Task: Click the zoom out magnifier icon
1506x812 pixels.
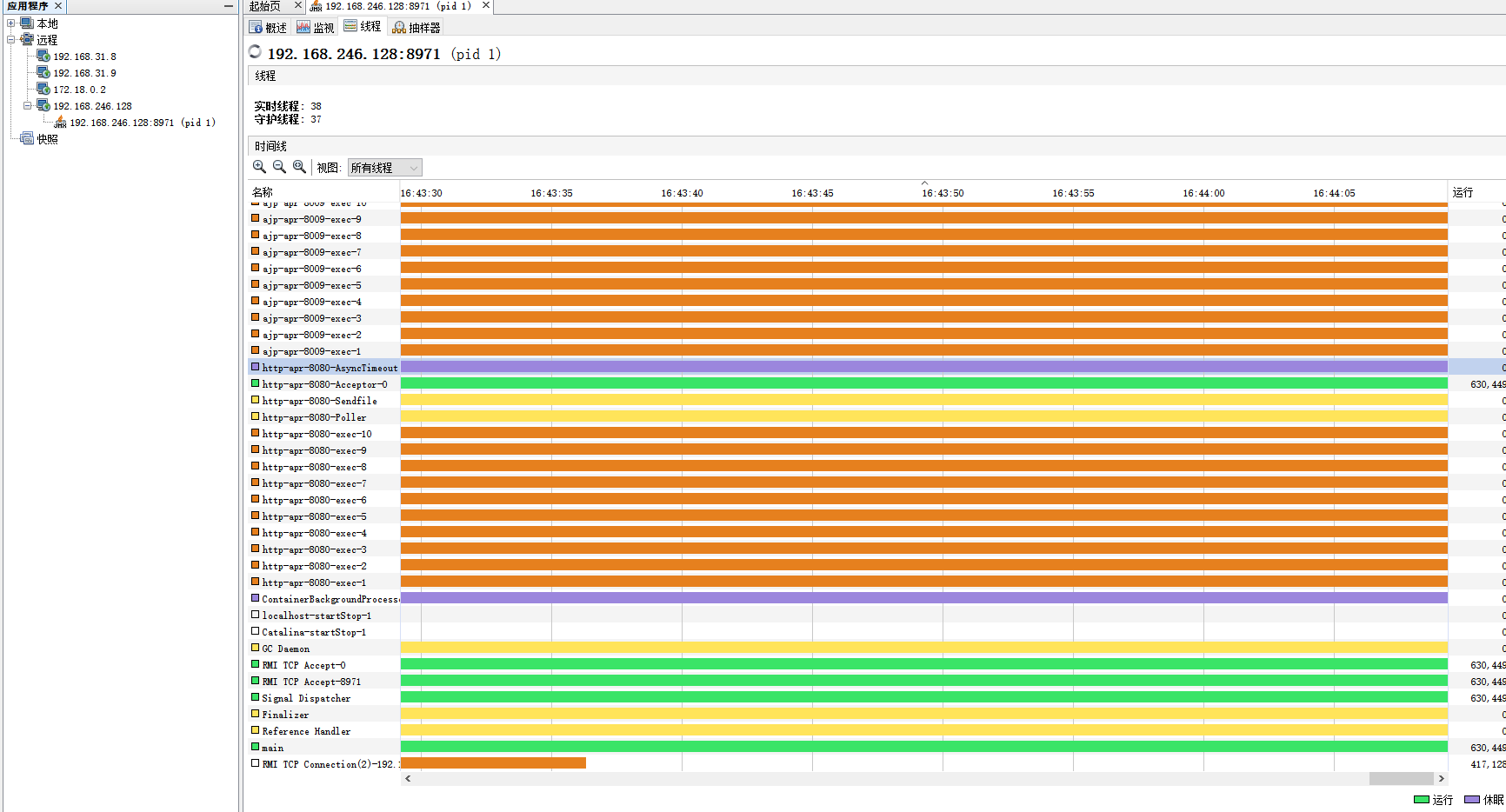Action: click(x=279, y=167)
